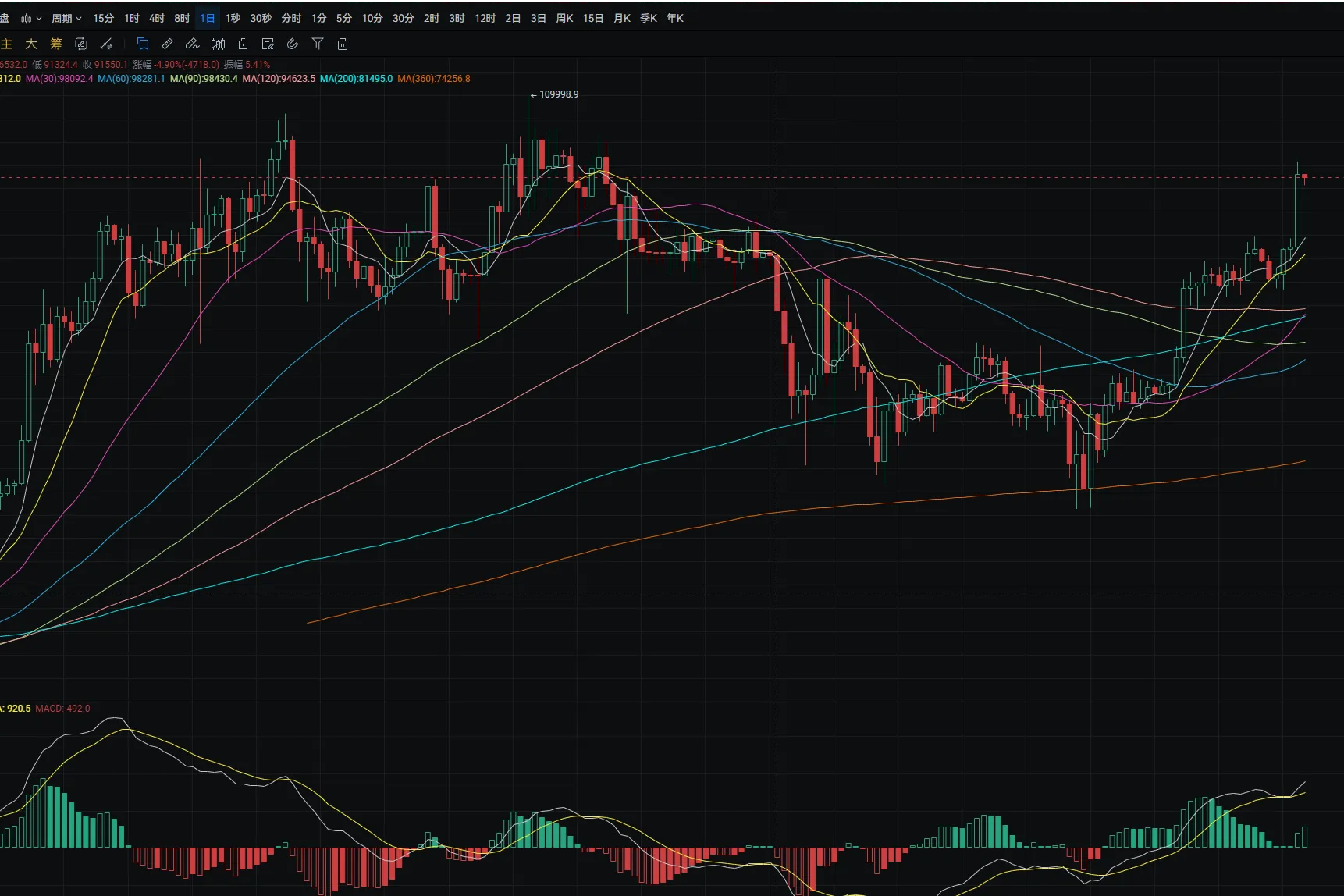Choose the 12时 timeframe
The height and width of the screenshot is (896, 1344).
pos(485,18)
